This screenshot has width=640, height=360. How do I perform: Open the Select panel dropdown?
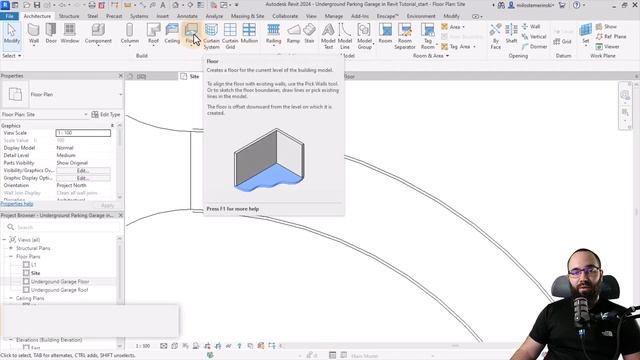[x=12, y=56]
